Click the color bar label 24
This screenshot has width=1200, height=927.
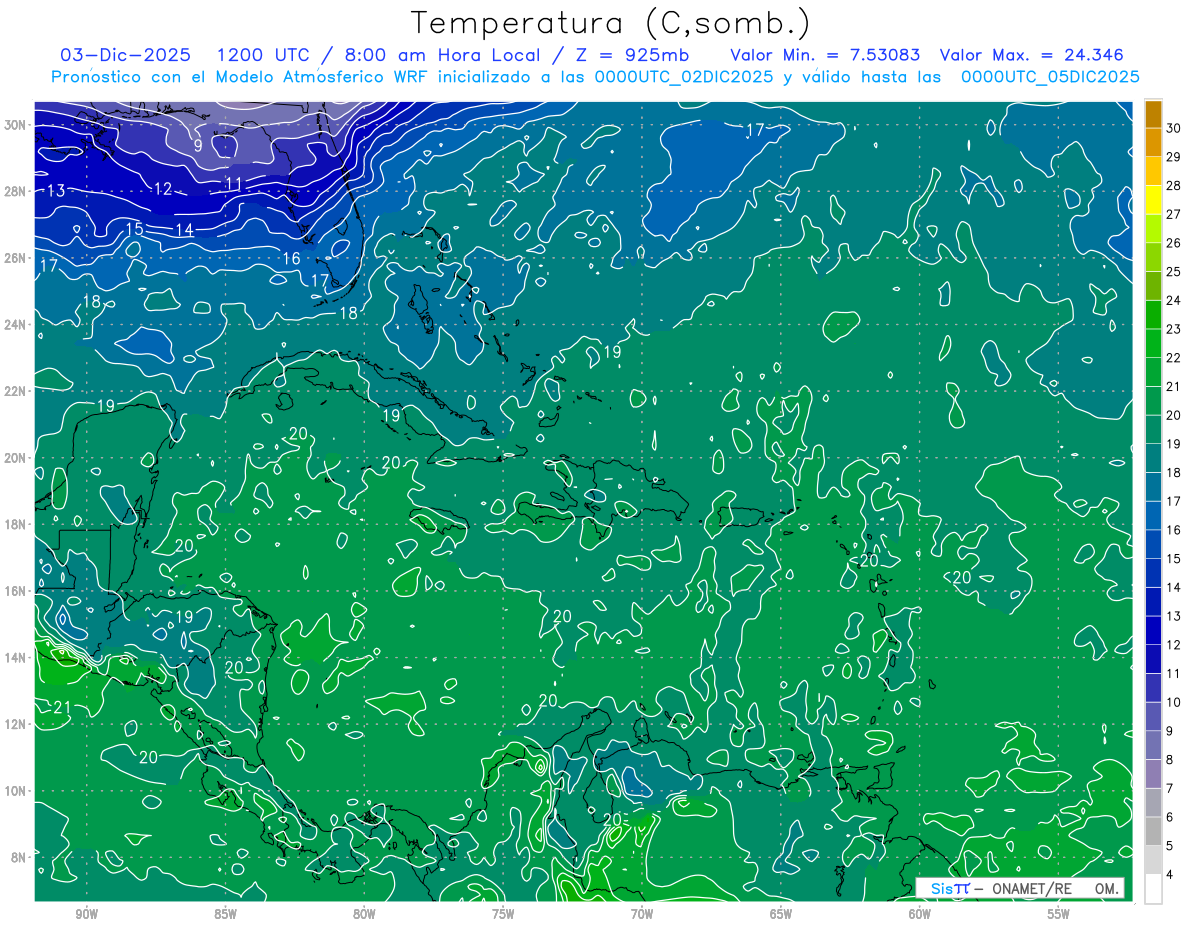tap(1174, 300)
